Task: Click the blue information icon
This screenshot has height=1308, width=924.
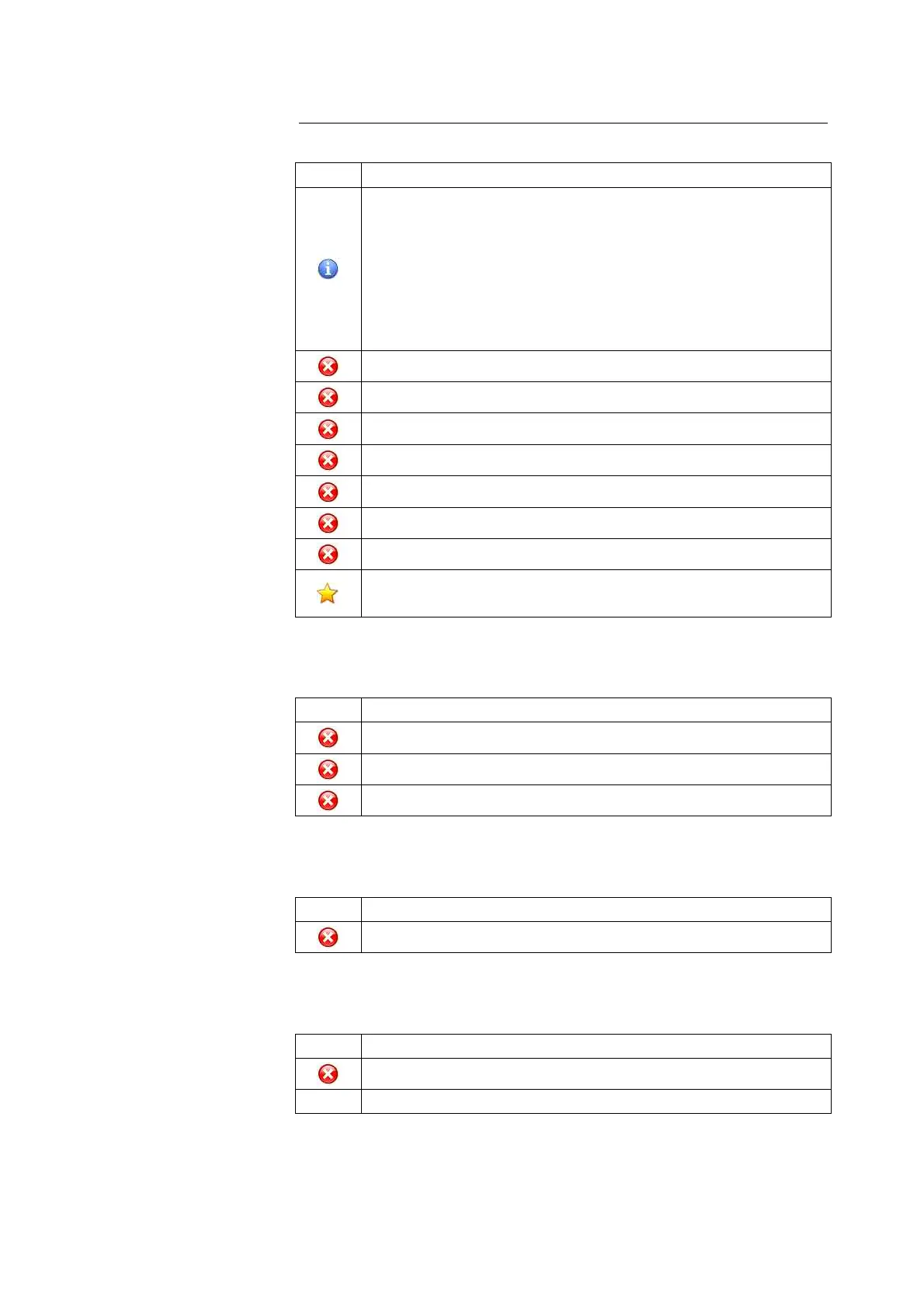Action: tap(328, 270)
